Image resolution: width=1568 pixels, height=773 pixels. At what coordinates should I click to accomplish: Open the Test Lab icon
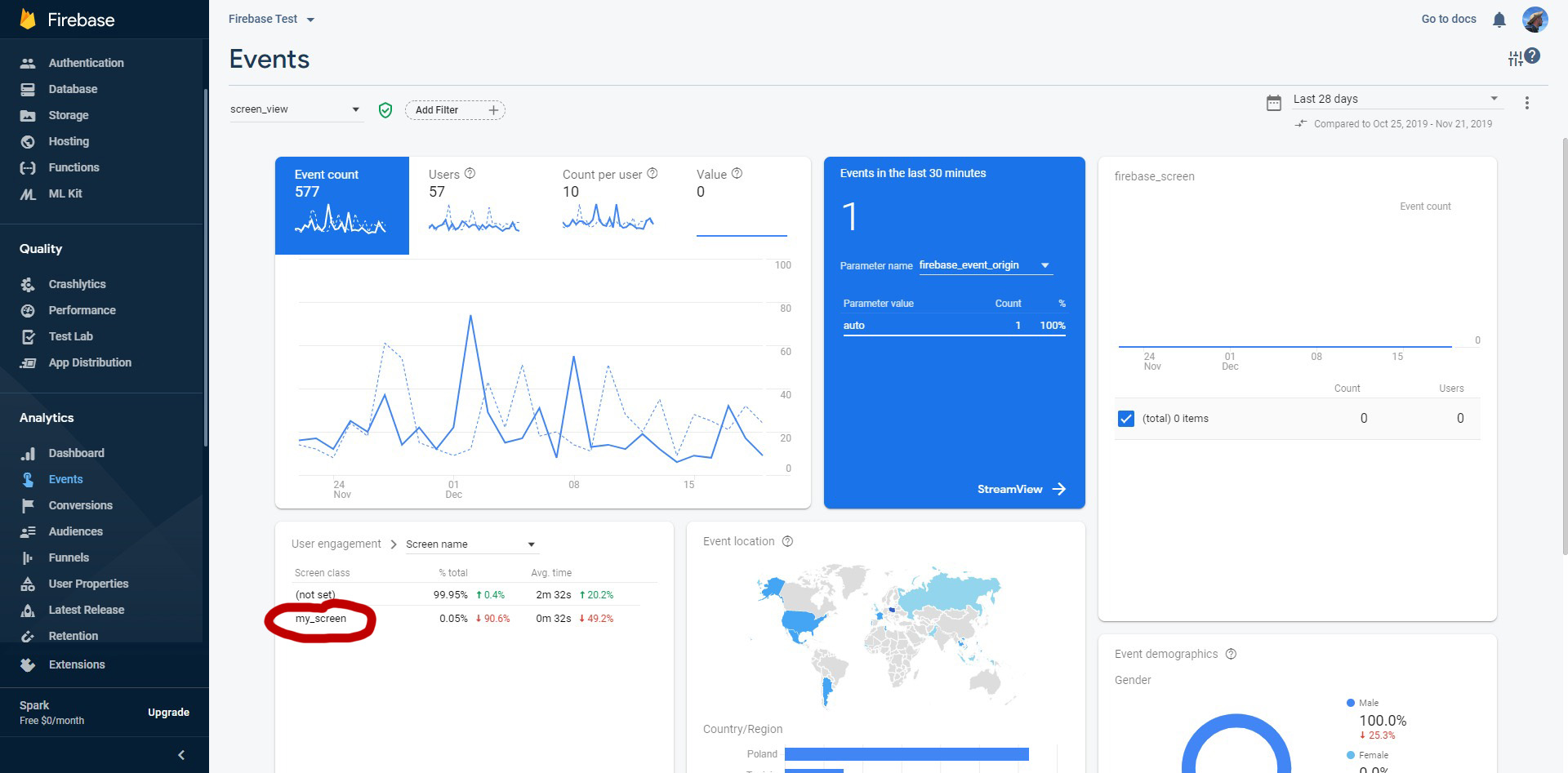point(28,336)
